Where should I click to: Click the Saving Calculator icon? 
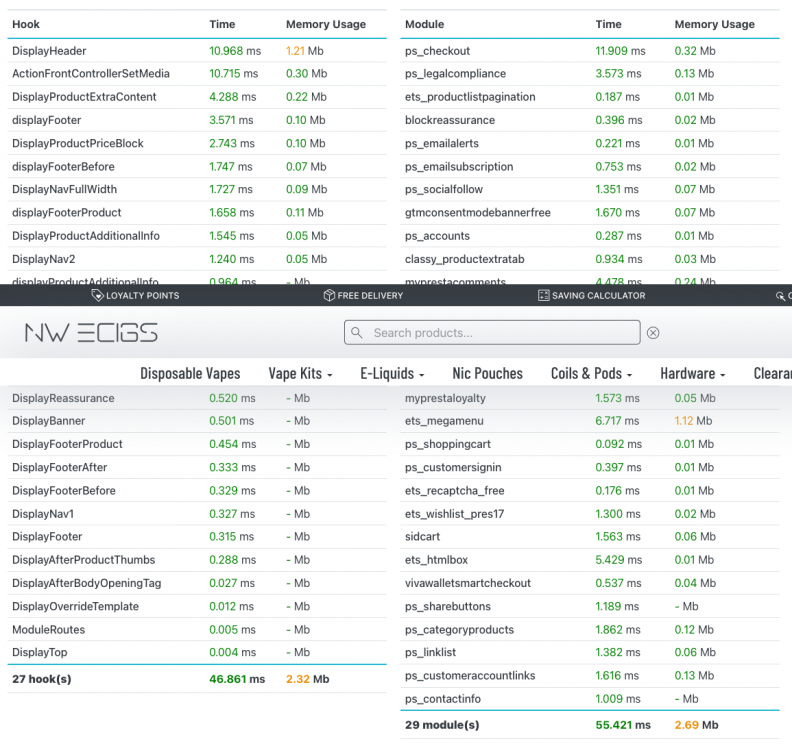click(543, 295)
